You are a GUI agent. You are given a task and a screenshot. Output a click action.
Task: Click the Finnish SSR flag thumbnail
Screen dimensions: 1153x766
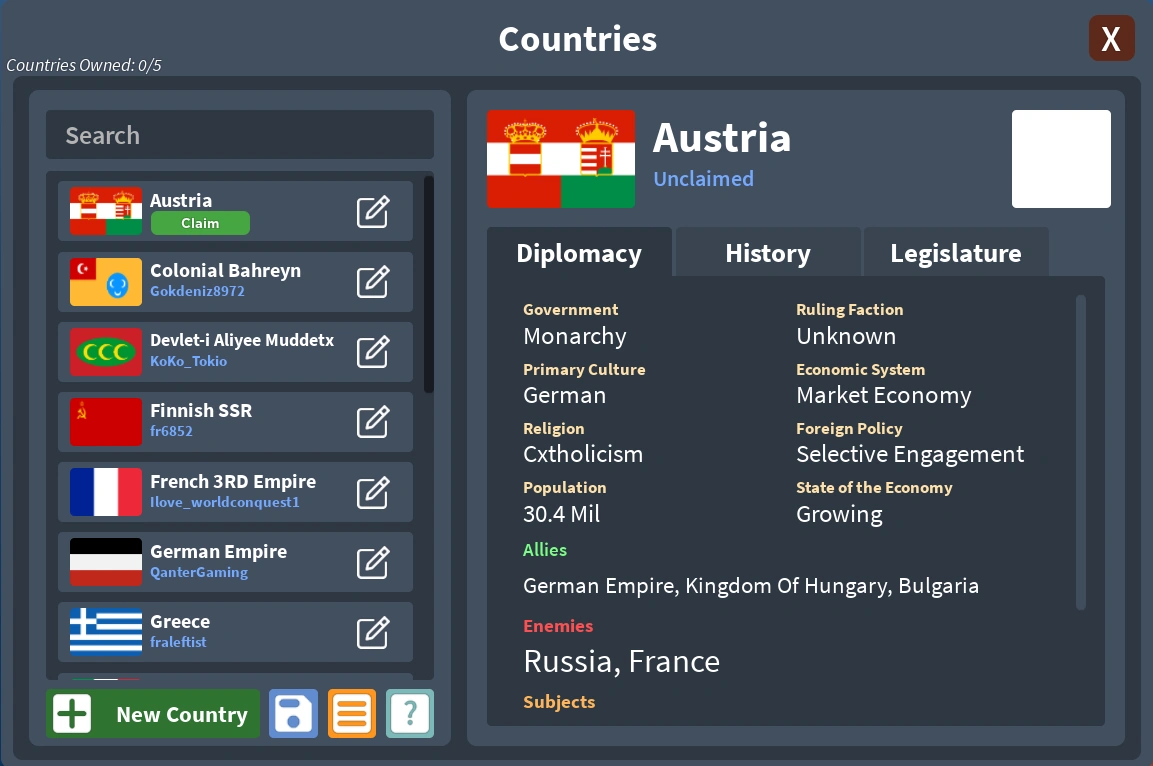pyautogui.click(x=105, y=421)
